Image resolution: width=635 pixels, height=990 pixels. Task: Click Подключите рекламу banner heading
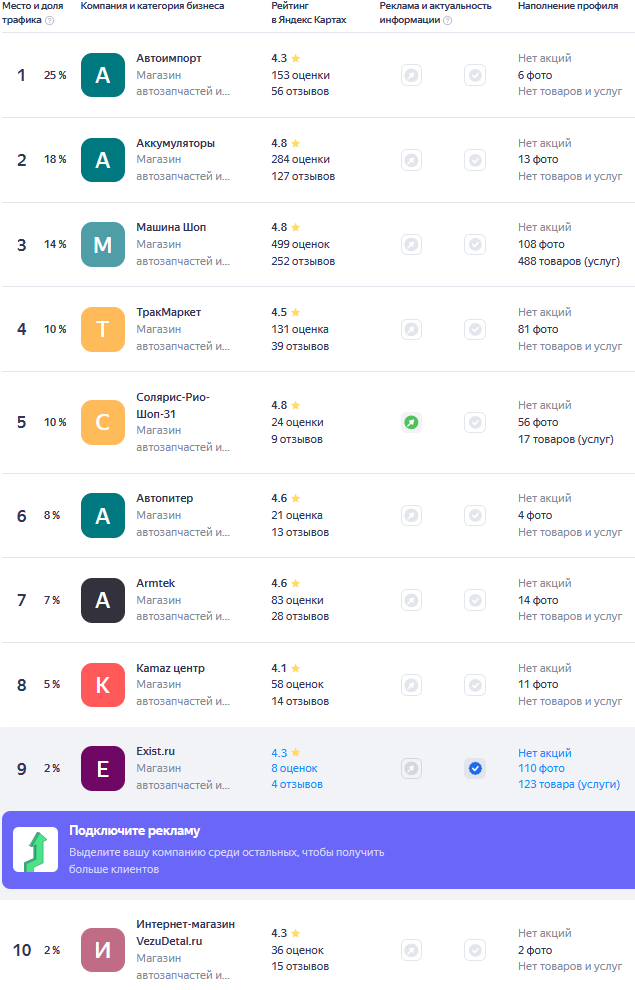point(134,831)
